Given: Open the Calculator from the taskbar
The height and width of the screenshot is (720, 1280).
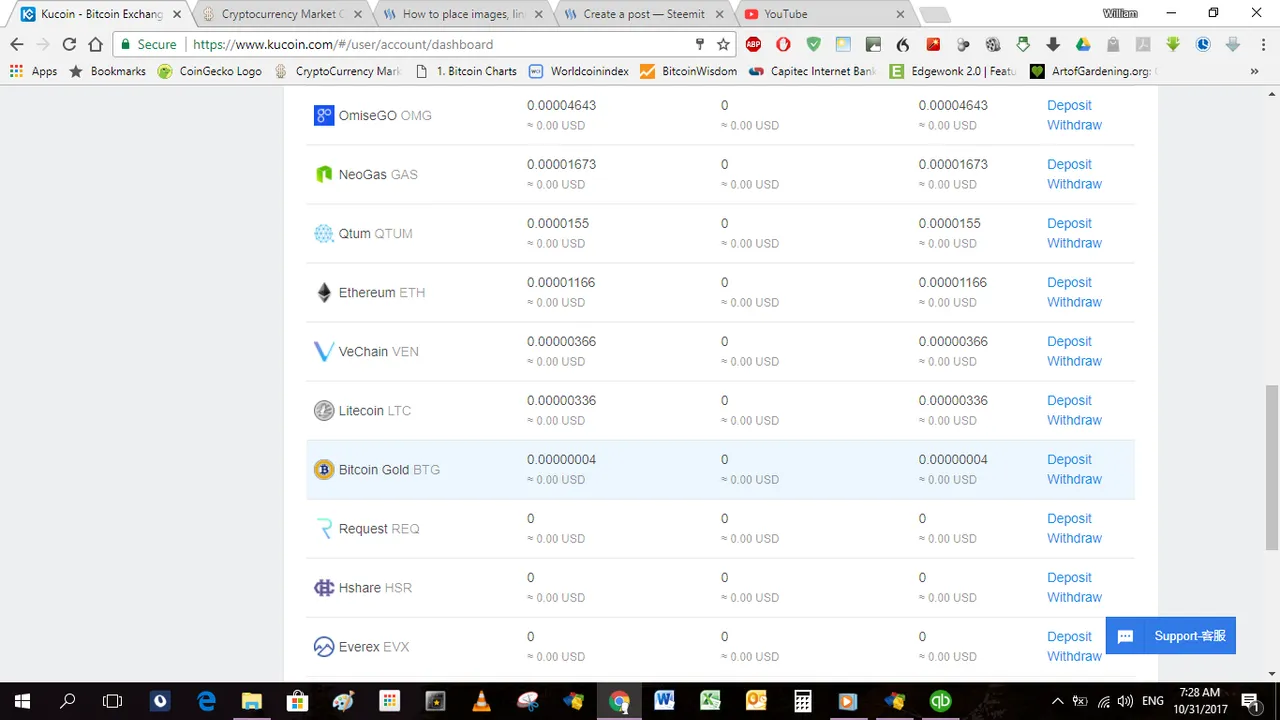Looking at the screenshot, I should (802, 701).
